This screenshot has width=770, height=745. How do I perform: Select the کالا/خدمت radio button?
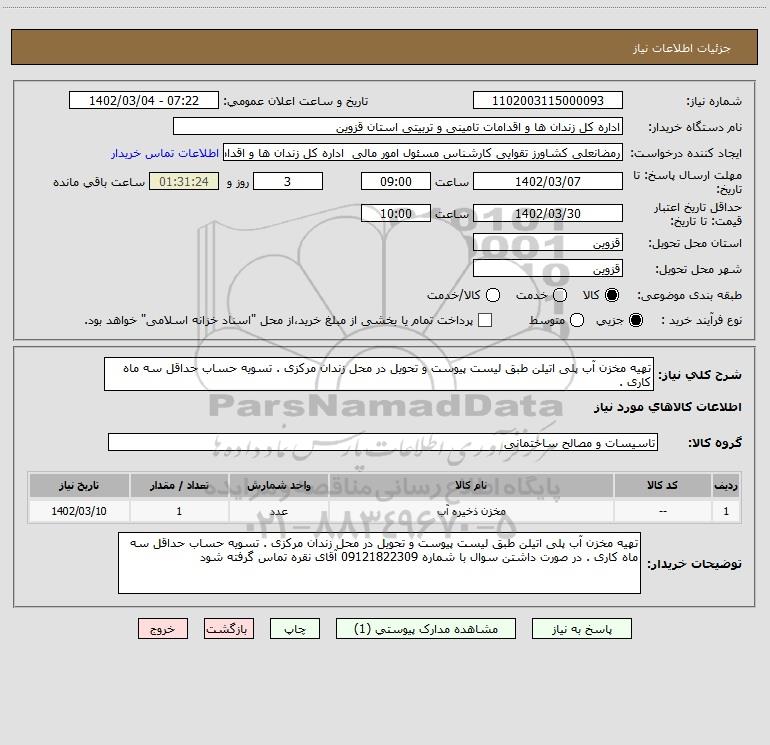493,295
